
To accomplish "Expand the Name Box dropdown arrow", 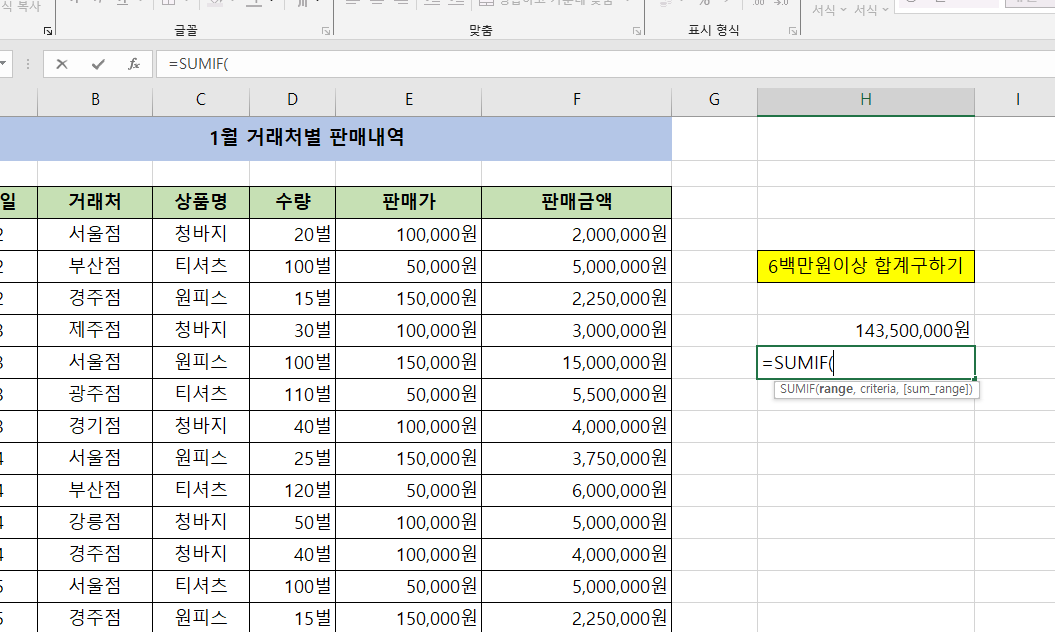I will click(x=3, y=64).
